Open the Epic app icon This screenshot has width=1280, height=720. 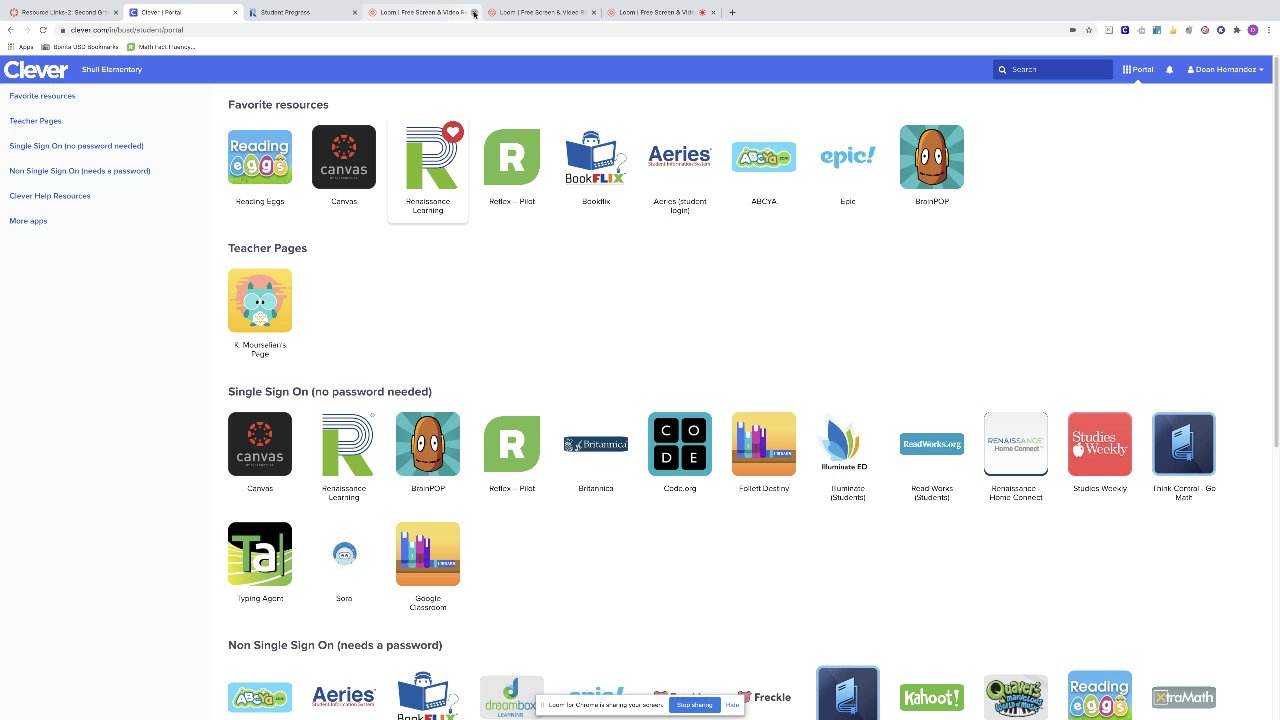(848, 157)
